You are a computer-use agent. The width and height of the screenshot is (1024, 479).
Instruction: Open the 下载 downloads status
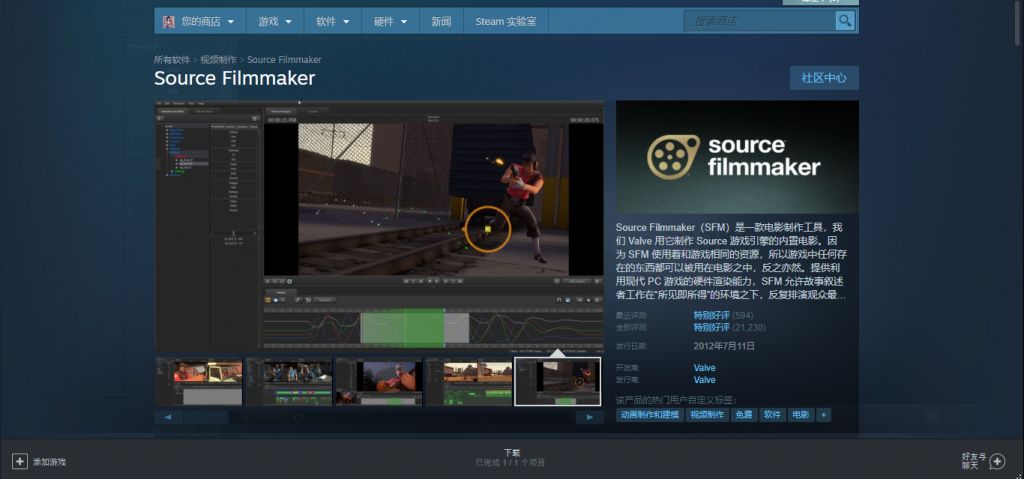(x=512, y=457)
